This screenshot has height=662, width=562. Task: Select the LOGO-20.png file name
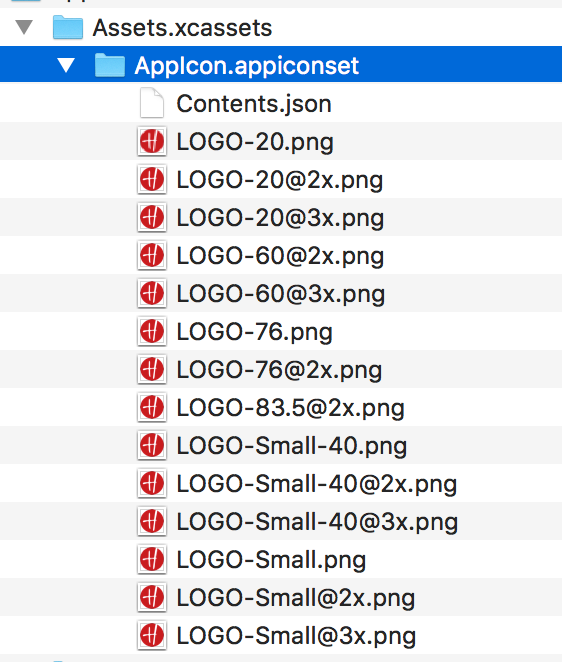255,142
